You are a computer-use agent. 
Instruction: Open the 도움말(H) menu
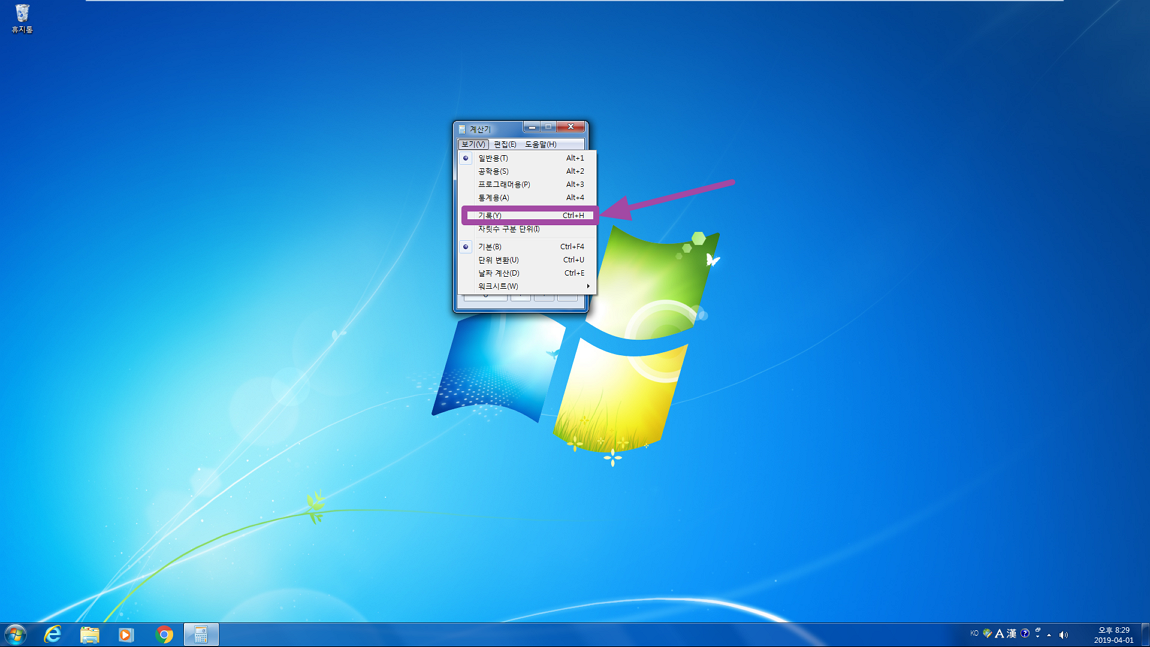tap(541, 145)
